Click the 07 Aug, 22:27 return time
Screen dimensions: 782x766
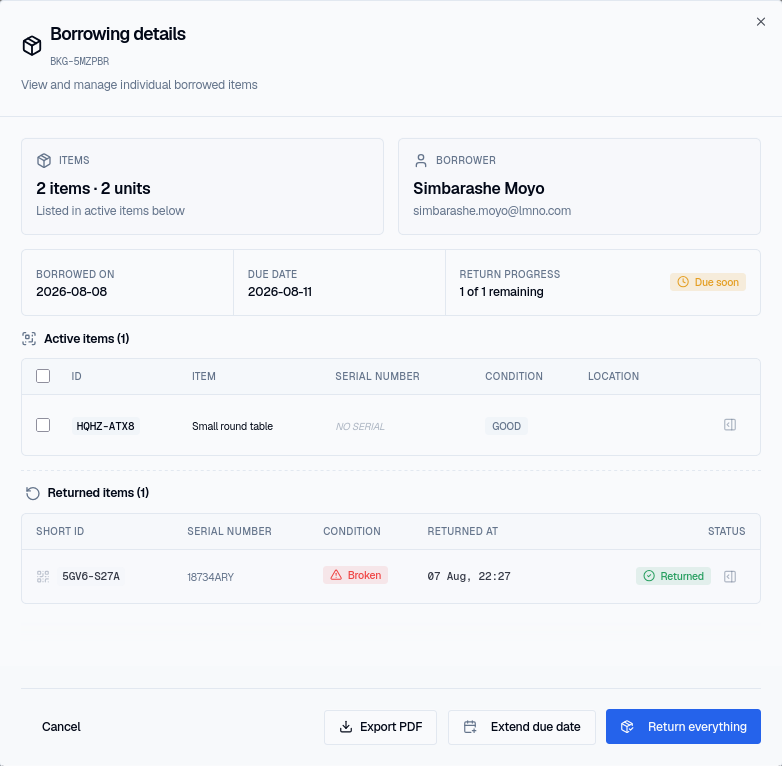469,576
